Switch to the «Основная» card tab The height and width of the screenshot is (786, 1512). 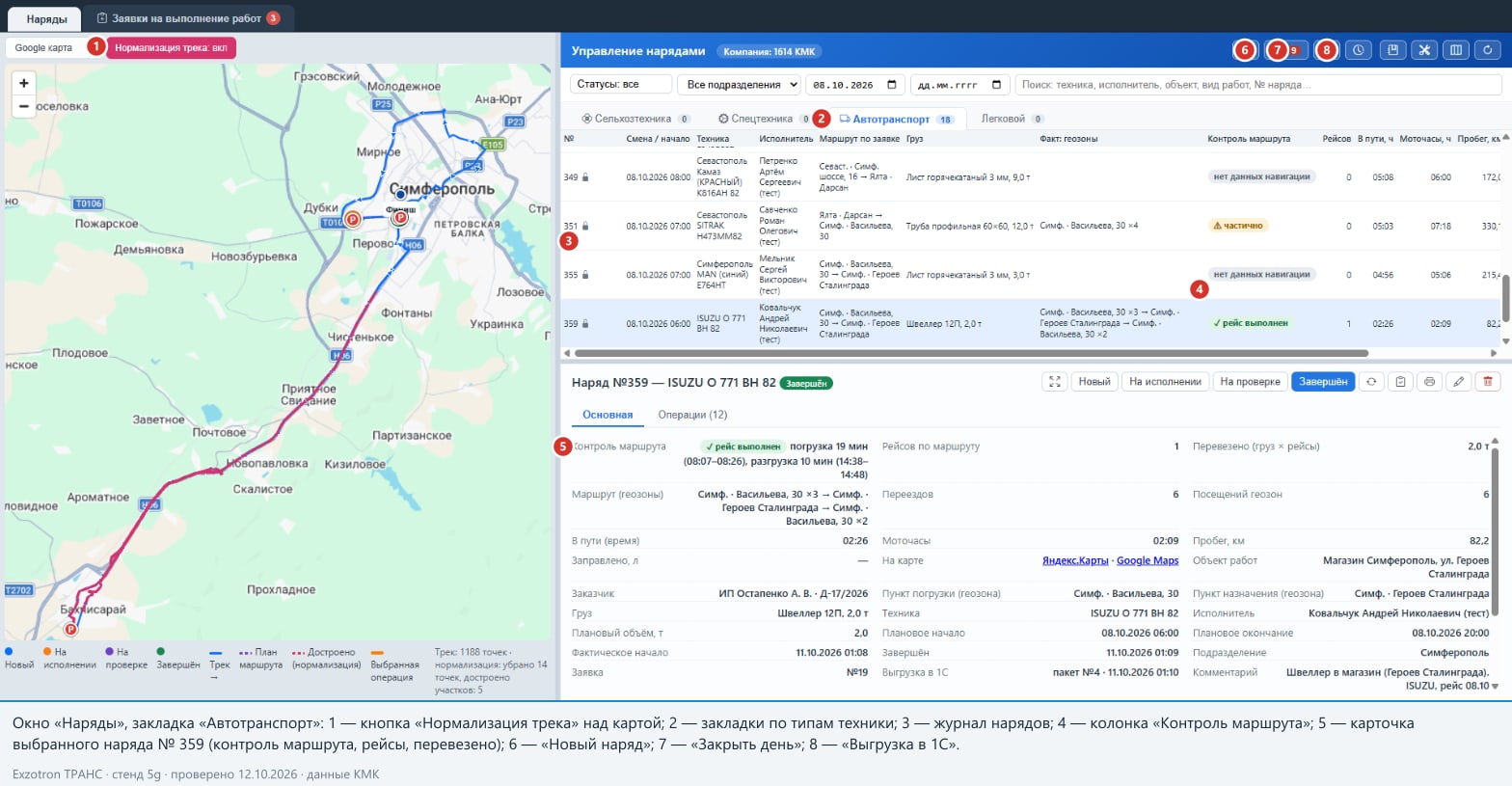607,415
